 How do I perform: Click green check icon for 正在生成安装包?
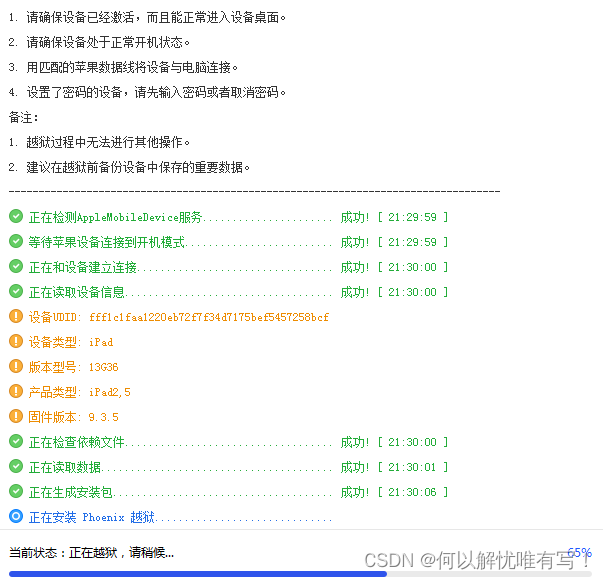tap(16, 491)
